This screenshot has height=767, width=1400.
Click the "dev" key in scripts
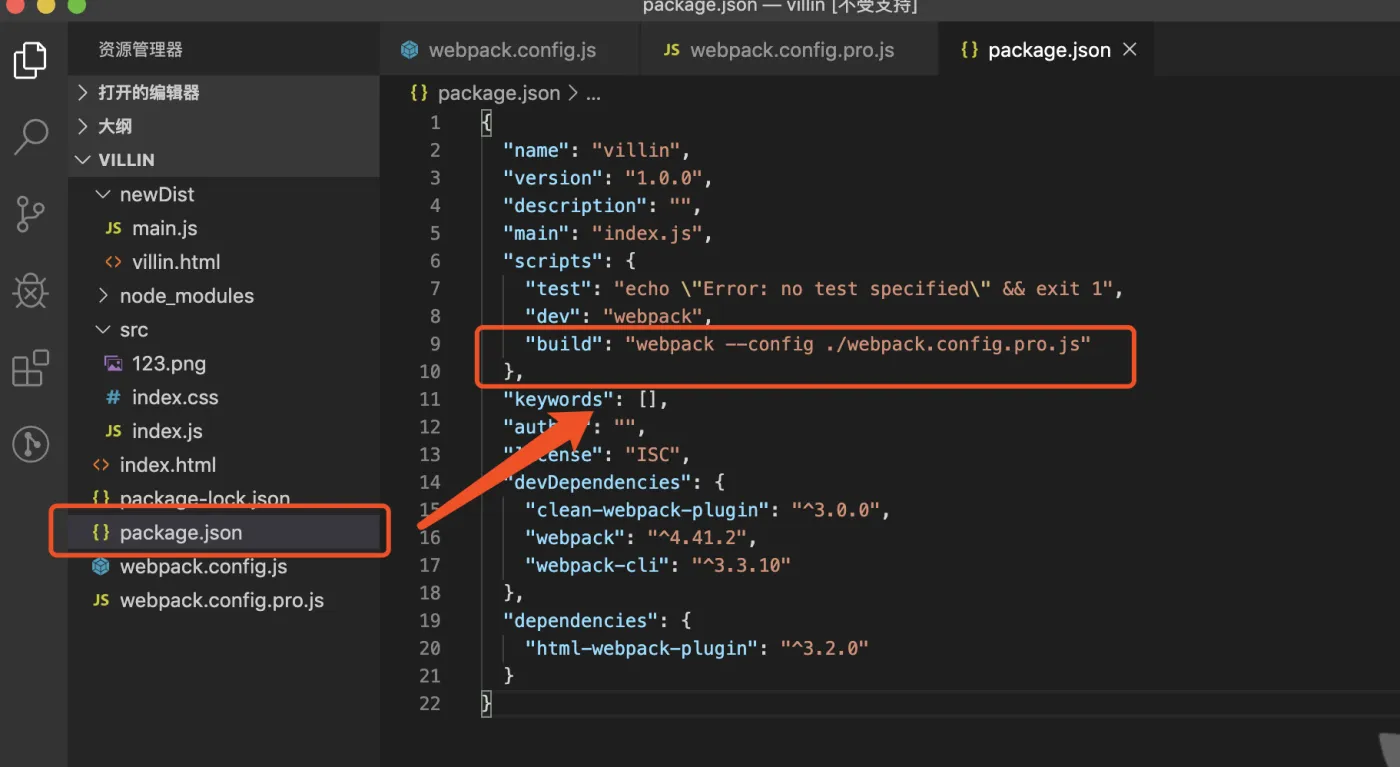pyautogui.click(x=553, y=316)
